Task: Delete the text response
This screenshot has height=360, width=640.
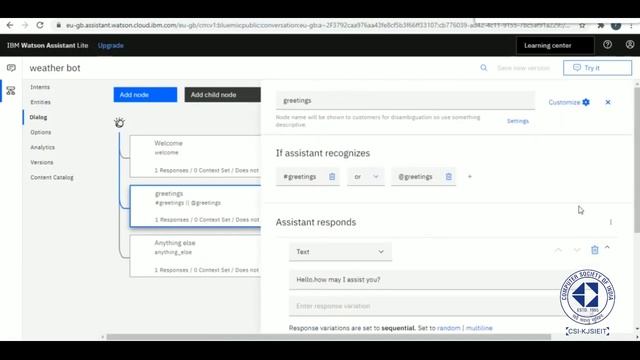Action: pyautogui.click(x=595, y=250)
